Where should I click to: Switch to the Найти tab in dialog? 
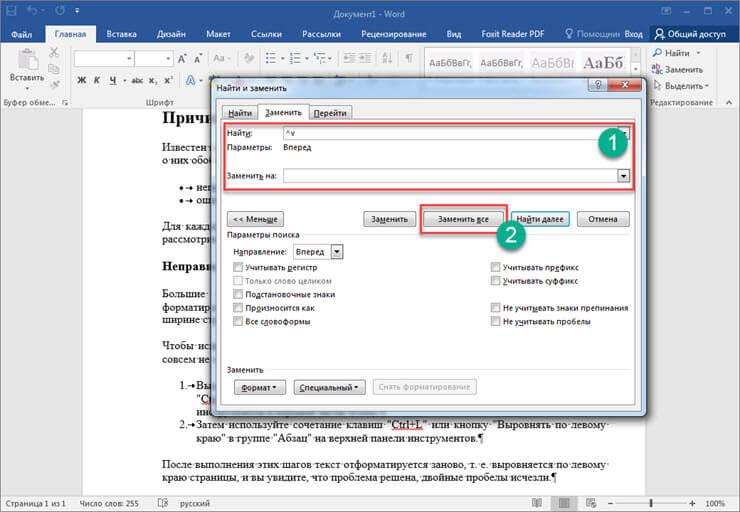click(x=240, y=113)
